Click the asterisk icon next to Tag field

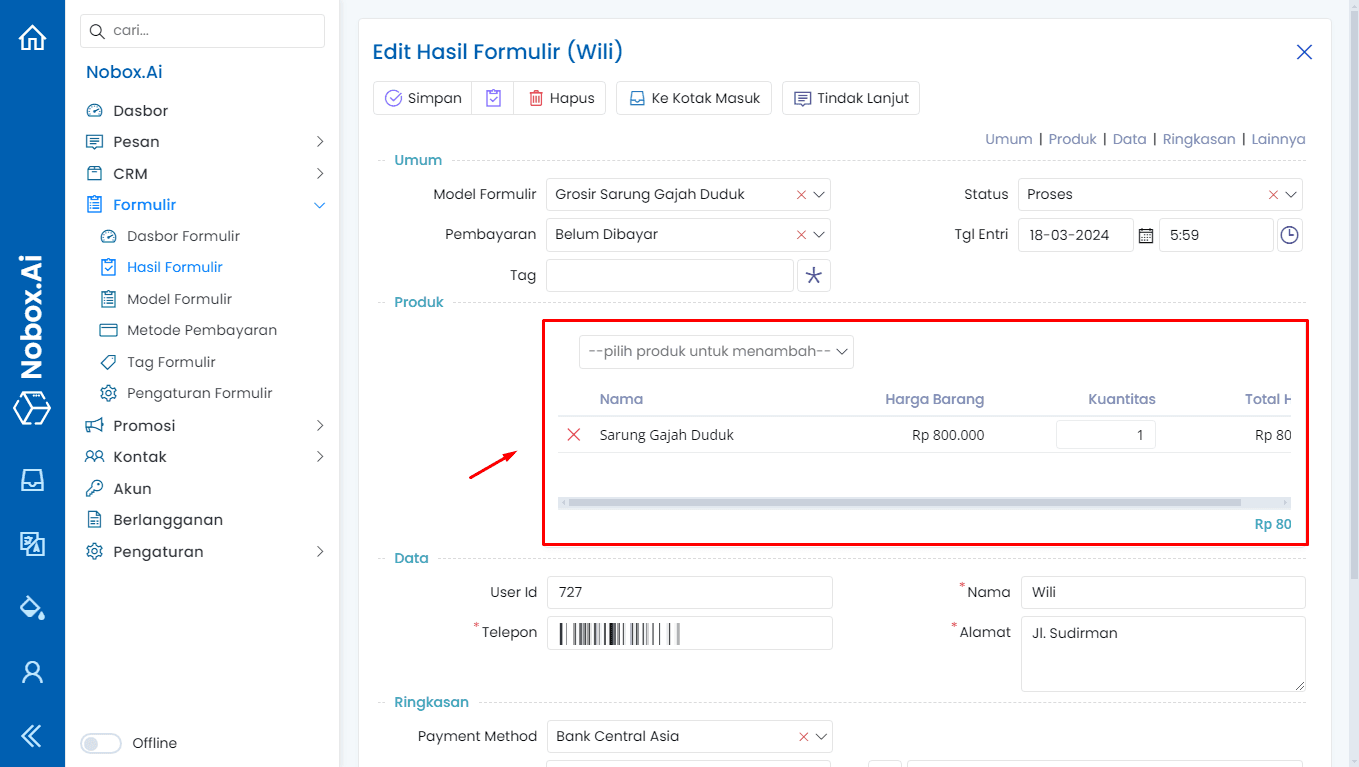pyautogui.click(x=813, y=275)
